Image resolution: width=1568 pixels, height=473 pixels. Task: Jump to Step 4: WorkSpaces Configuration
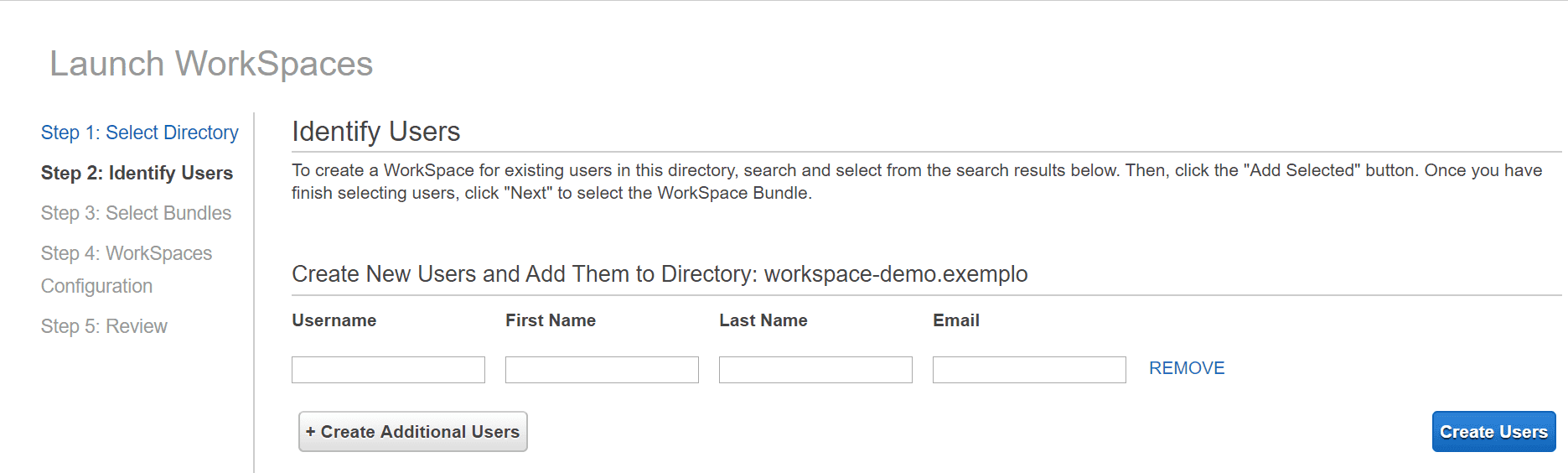126,268
